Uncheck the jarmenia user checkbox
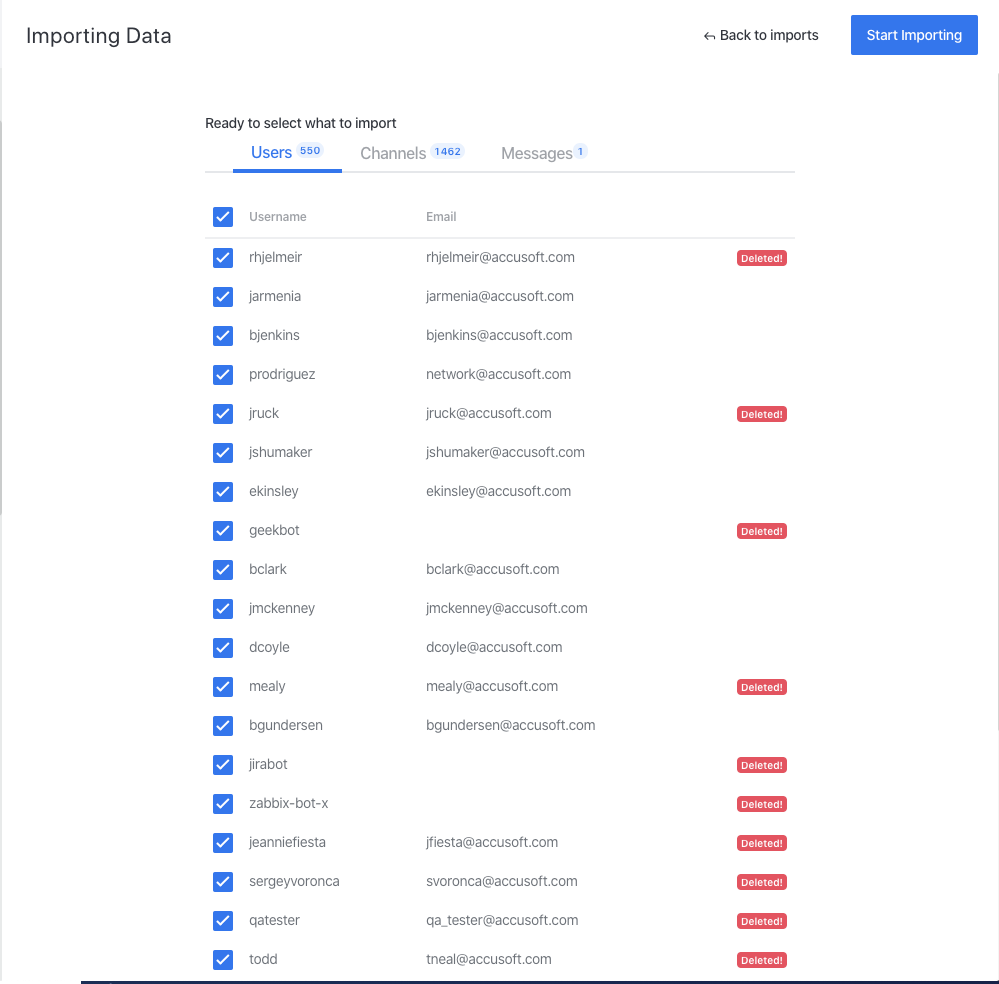 click(x=223, y=297)
